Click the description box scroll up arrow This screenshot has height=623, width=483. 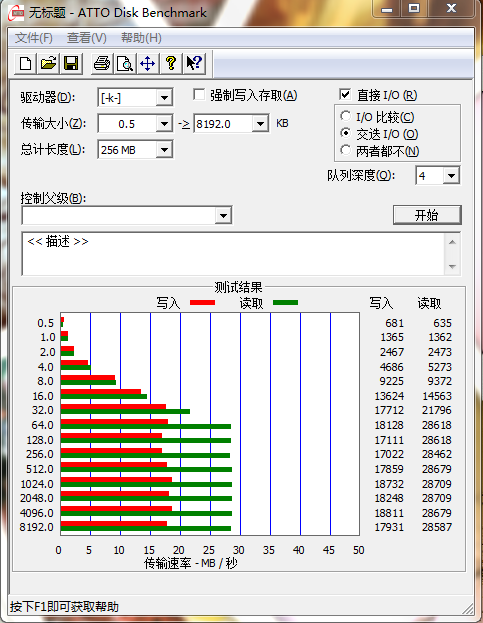[x=452, y=242]
